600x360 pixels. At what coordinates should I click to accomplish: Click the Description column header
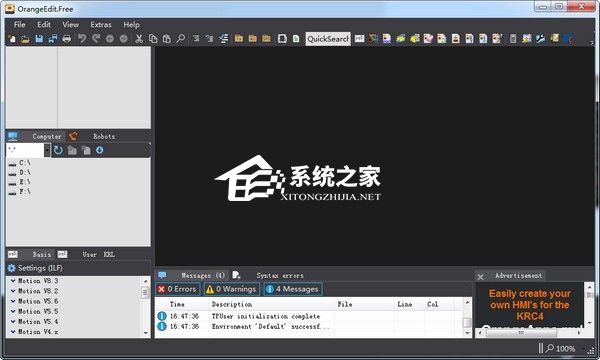pos(232,304)
